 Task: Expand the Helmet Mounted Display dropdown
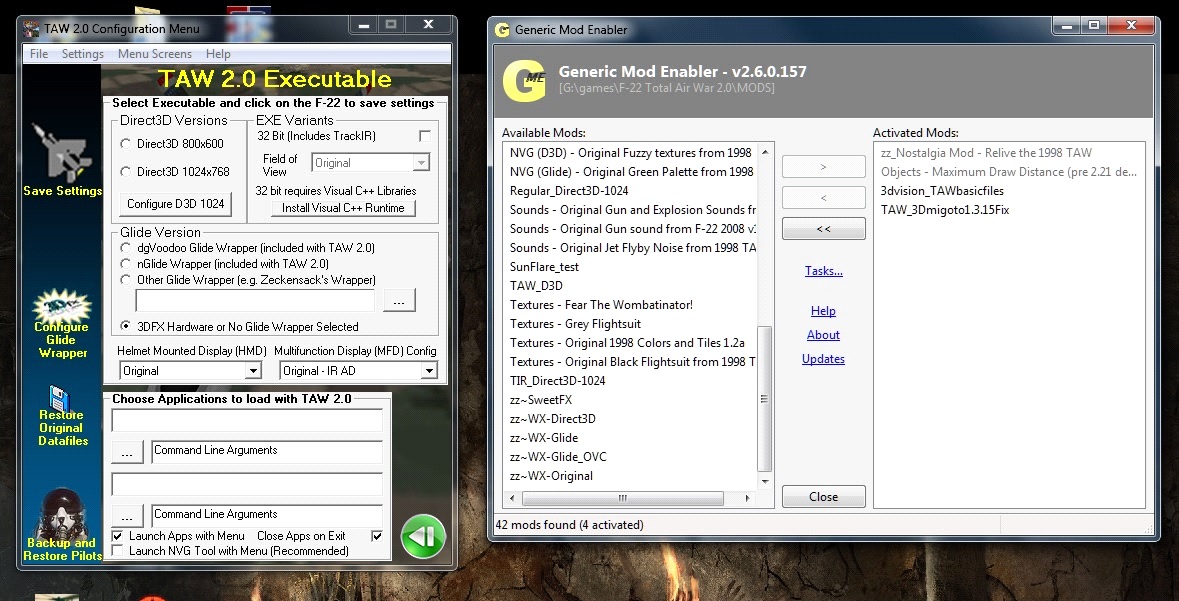[253, 371]
